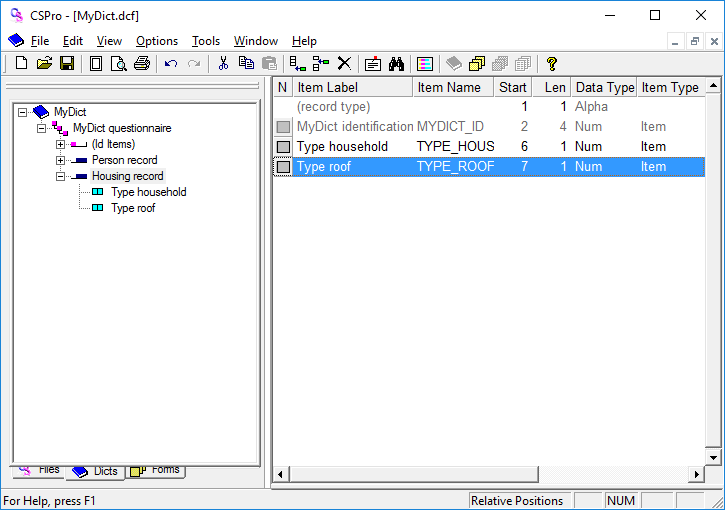This screenshot has width=725, height=510.
Task: Click the horizontal scrollbar right arrow
Action: click(696, 474)
